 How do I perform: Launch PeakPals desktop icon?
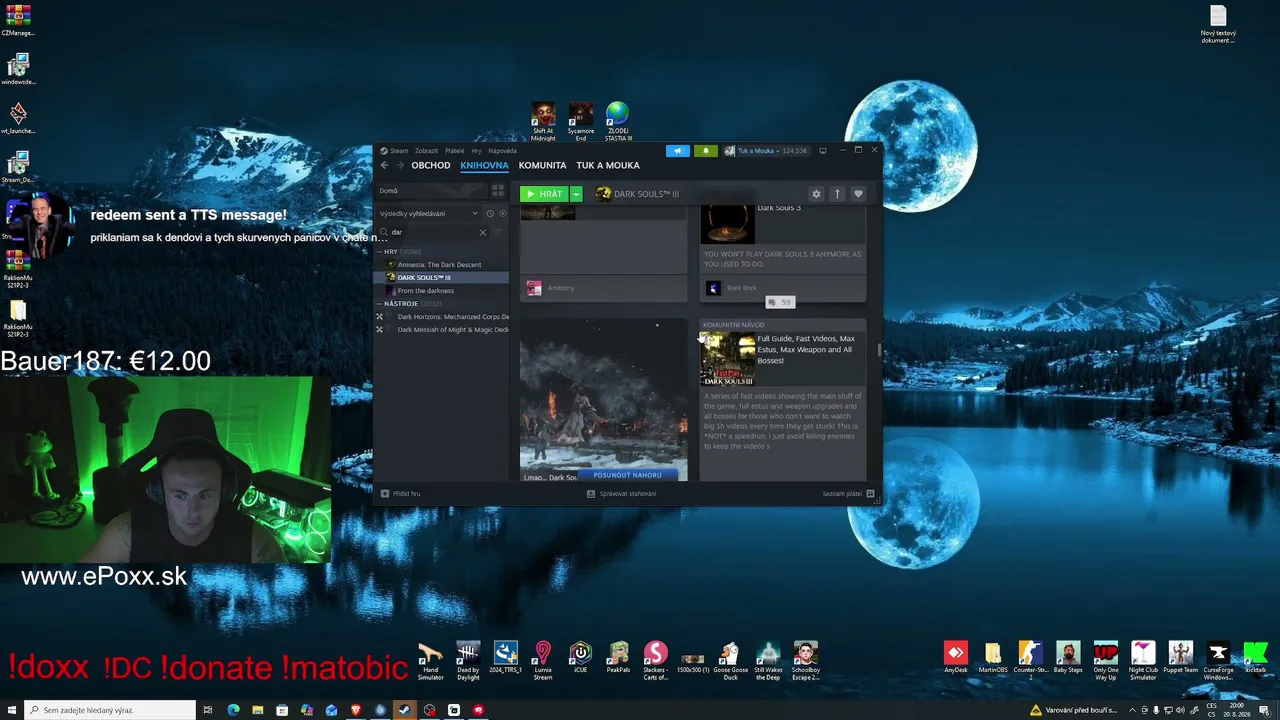(618, 658)
